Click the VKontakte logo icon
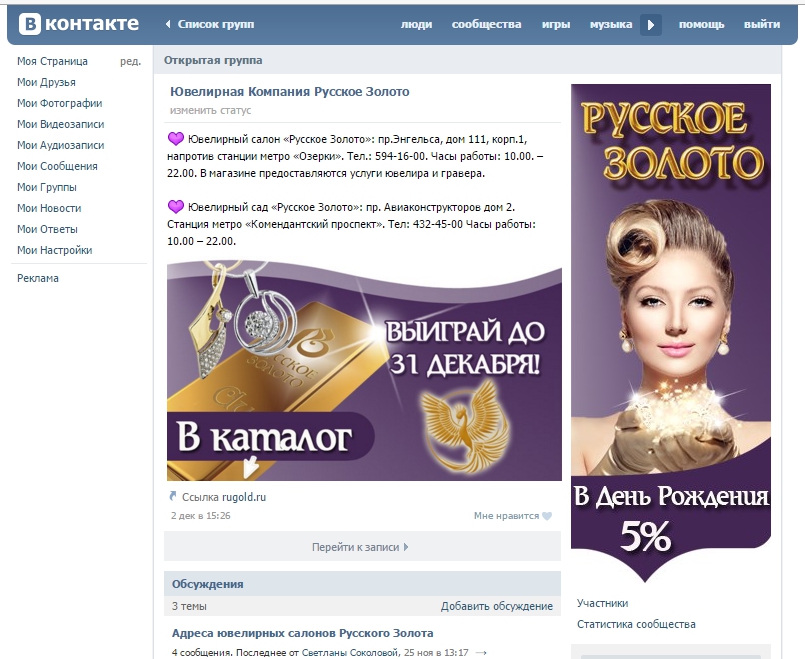The width and height of the screenshot is (805, 659). pyautogui.click(x=29, y=24)
